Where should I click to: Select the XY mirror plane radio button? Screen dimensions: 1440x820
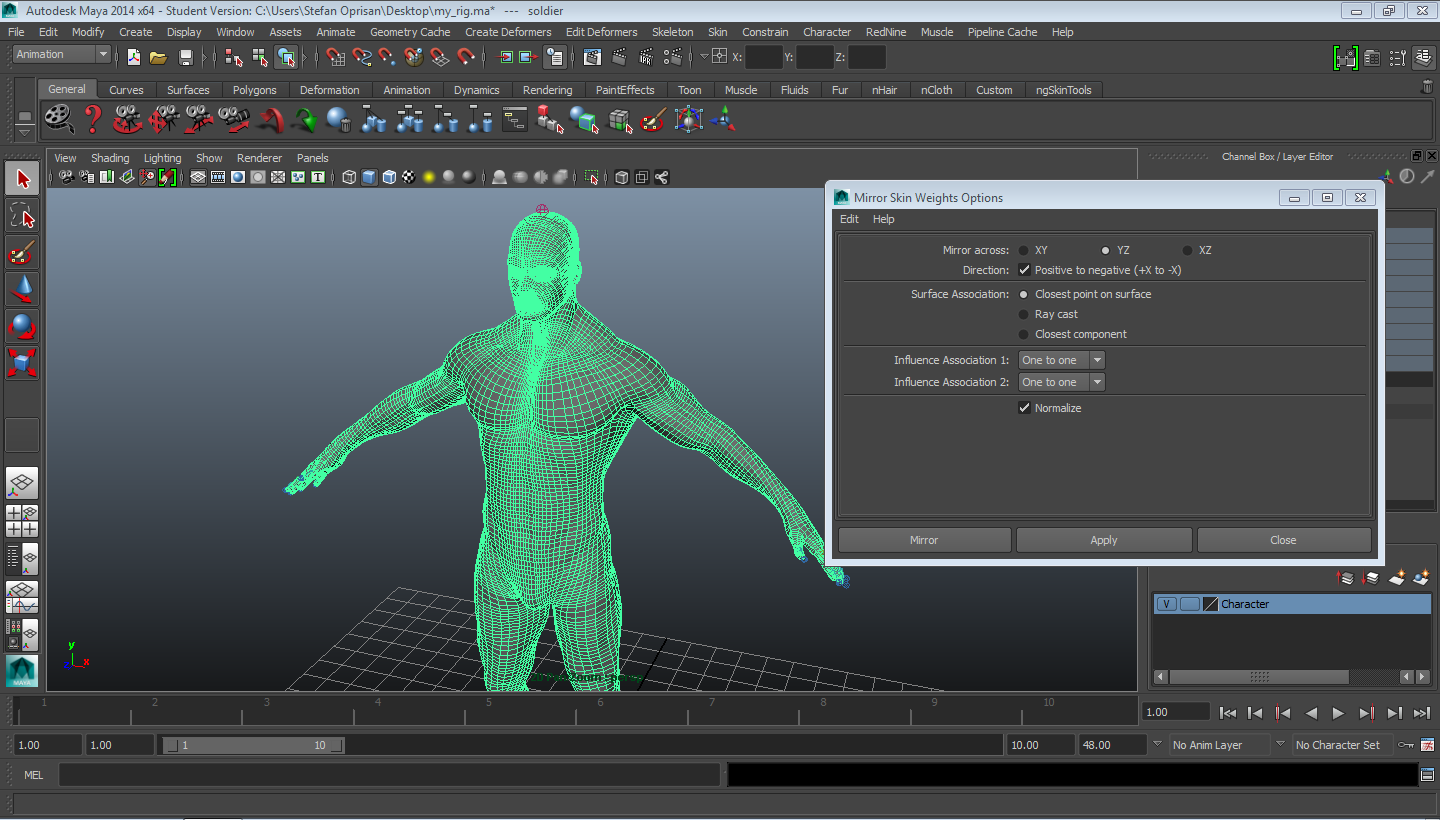pos(1024,250)
